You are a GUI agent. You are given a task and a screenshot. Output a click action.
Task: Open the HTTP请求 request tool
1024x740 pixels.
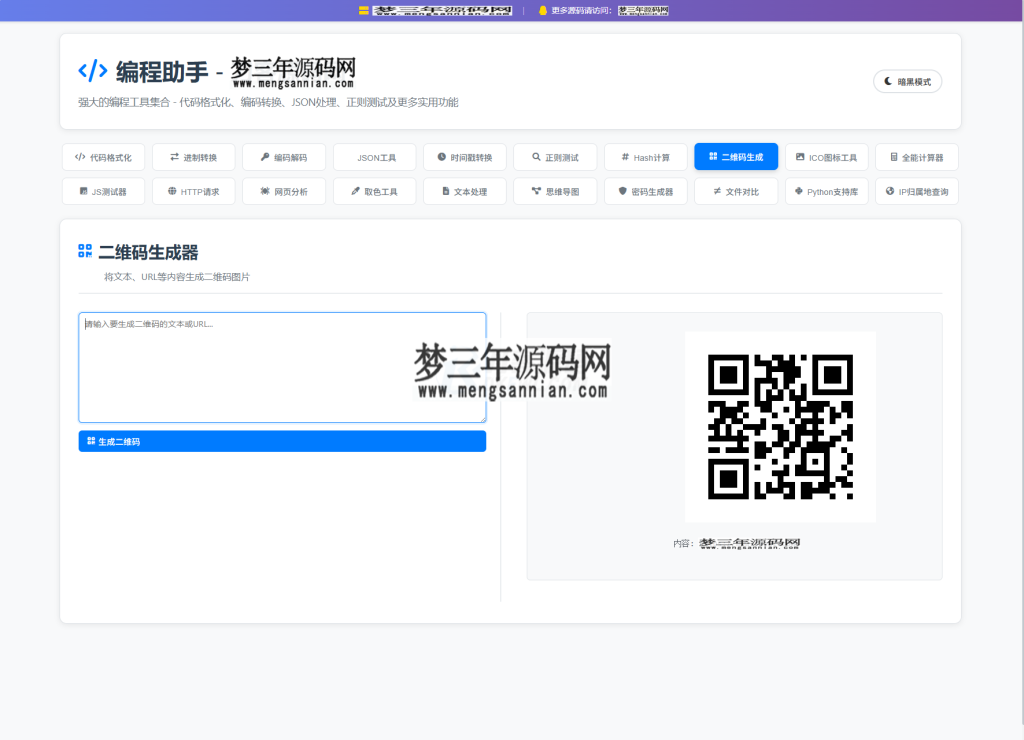[x=193, y=191]
